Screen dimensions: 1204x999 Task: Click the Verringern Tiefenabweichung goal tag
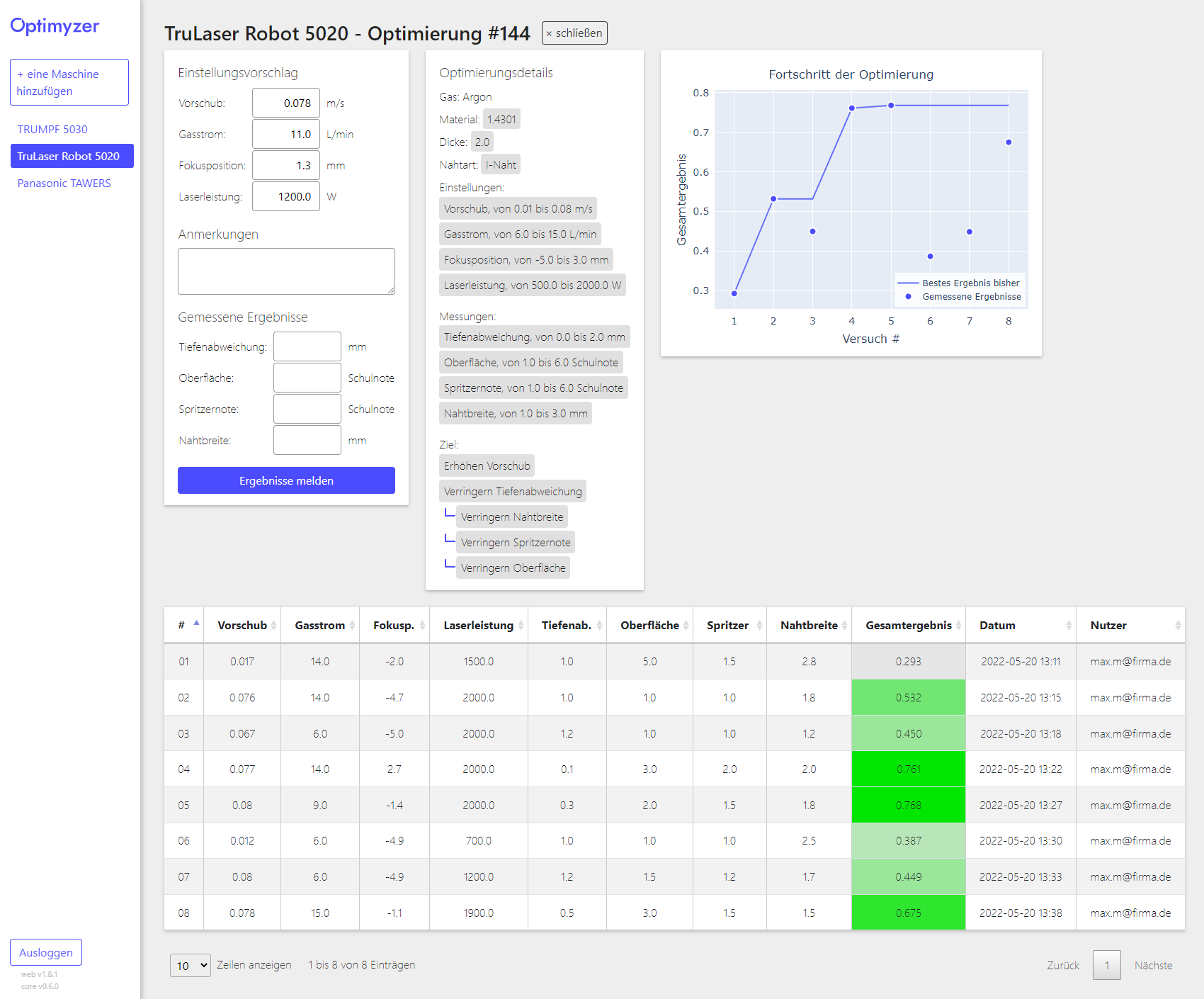click(513, 491)
